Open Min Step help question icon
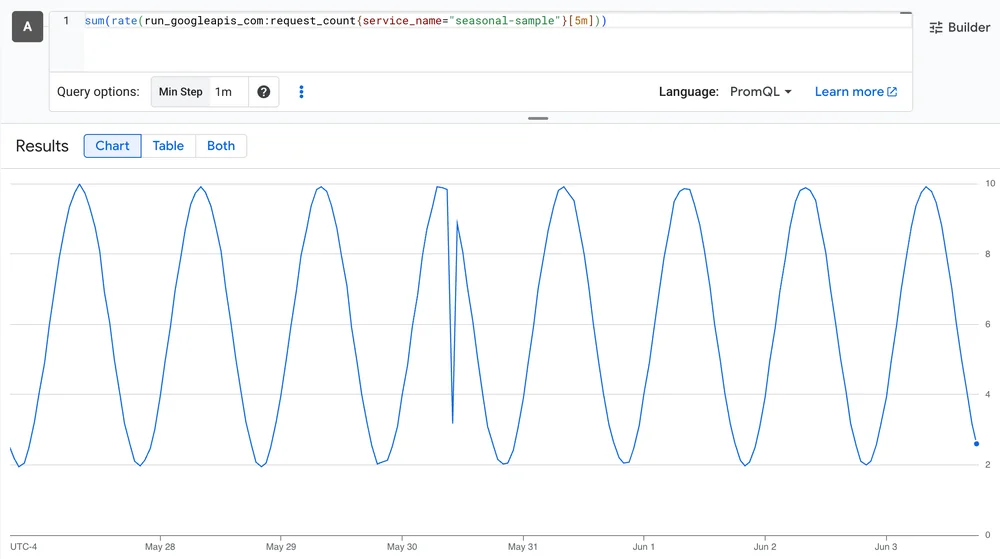This screenshot has width=1000, height=559. pos(263,92)
